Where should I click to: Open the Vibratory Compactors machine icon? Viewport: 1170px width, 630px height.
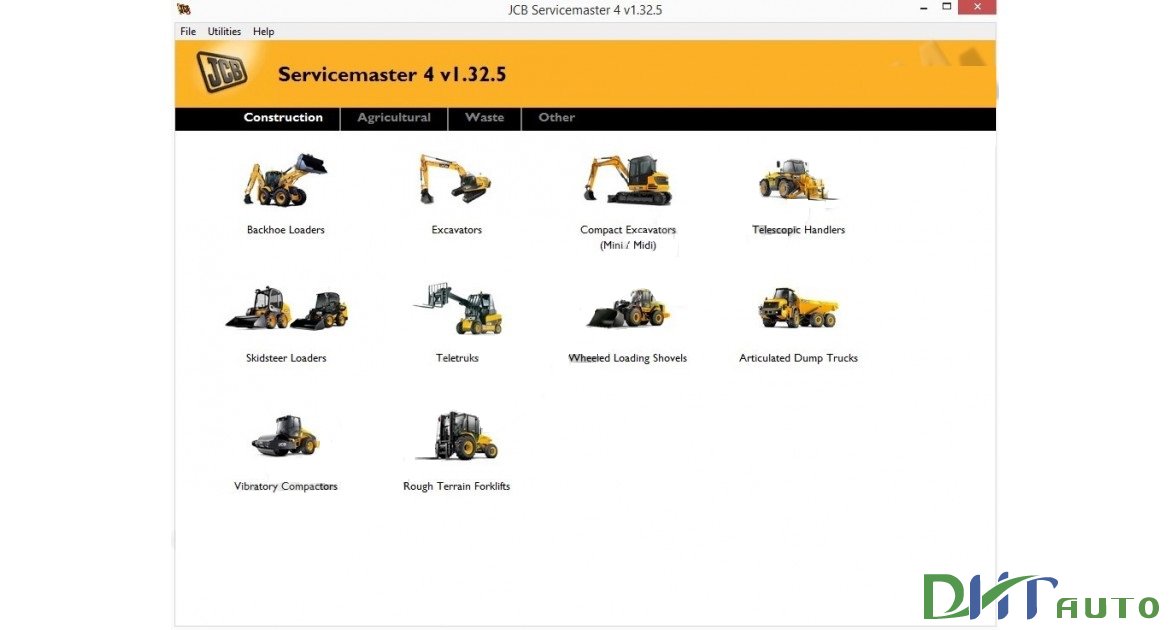[285, 436]
